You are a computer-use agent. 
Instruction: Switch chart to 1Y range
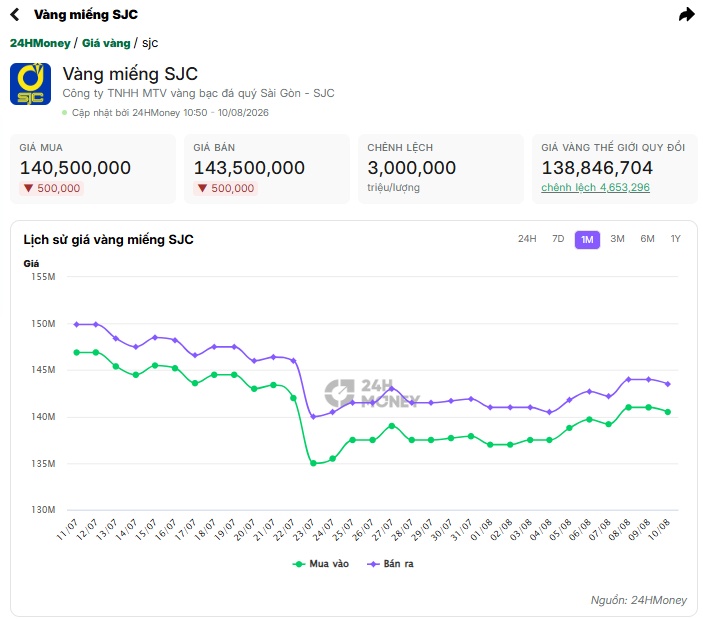[x=676, y=239]
